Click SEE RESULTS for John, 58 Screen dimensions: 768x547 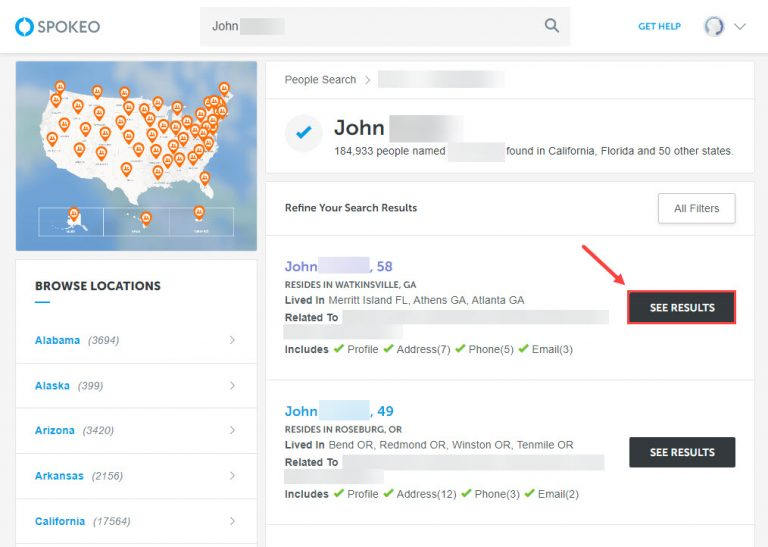[682, 308]
